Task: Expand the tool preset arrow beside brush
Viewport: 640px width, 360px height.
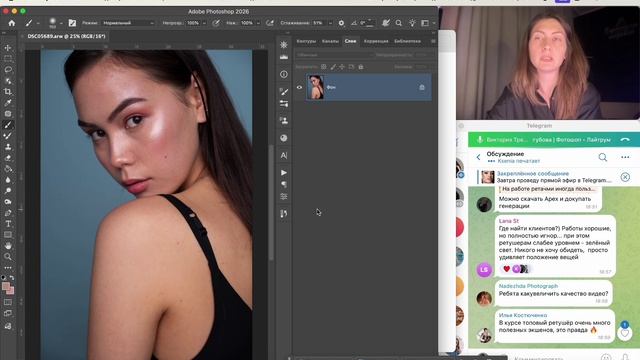Action: 38,24
